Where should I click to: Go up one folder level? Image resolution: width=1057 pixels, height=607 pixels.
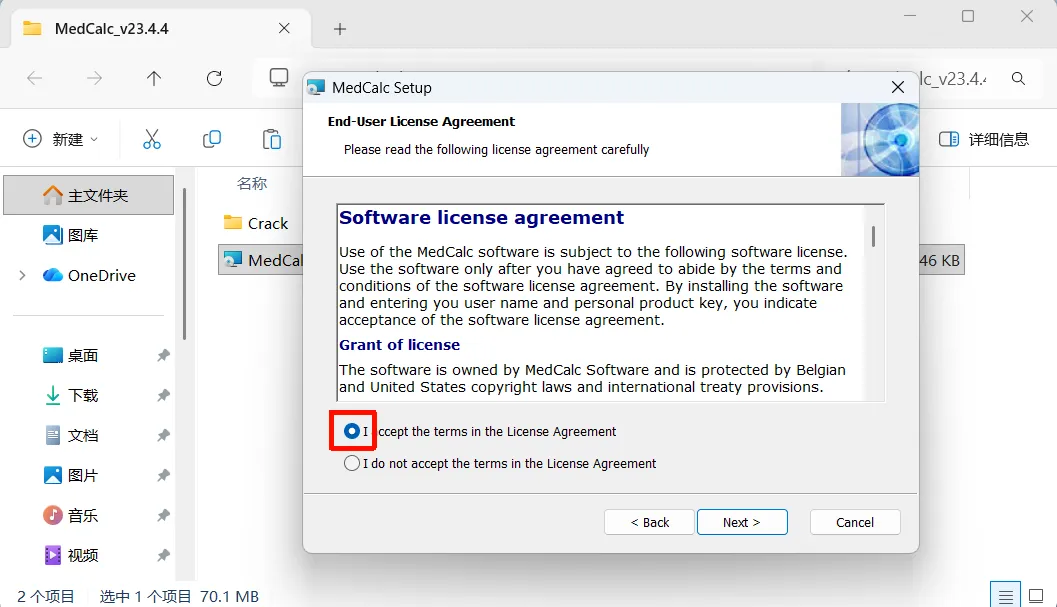[x=154, y=78]
